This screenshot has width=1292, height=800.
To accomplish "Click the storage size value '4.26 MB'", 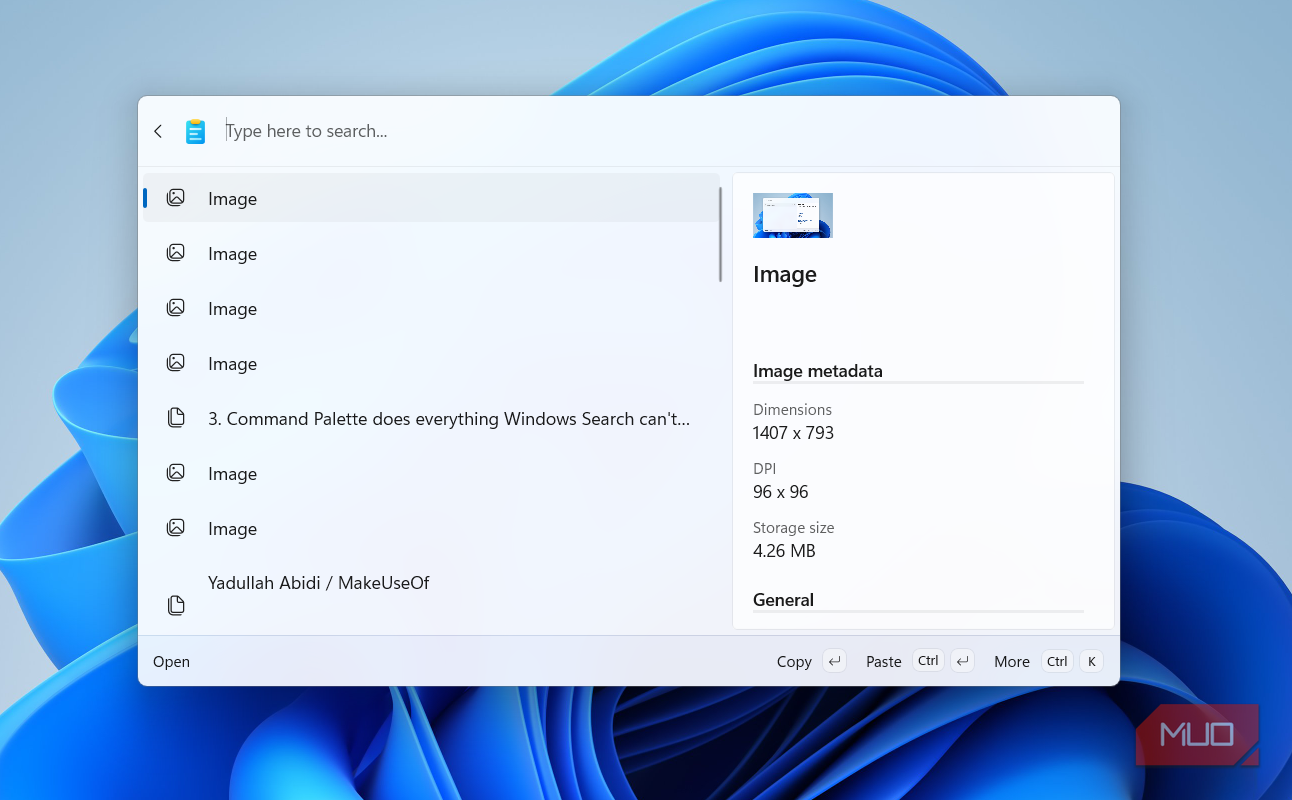I will pyautogui.click(x=784, y=551).
